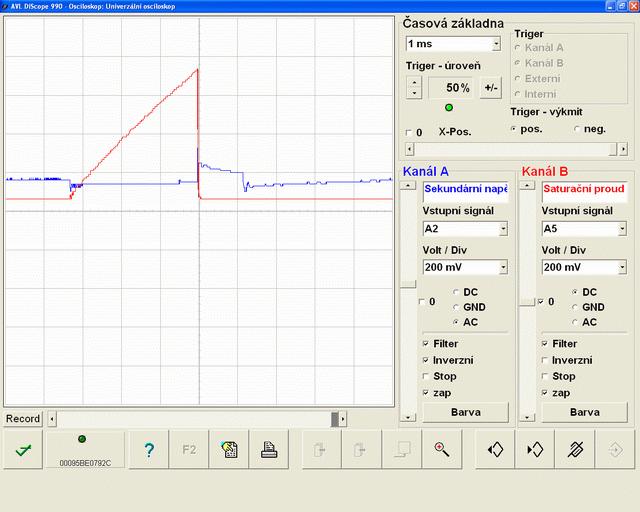Check the Stop box under Kanál A
The image size is (640, 512).
pos(426,377)
